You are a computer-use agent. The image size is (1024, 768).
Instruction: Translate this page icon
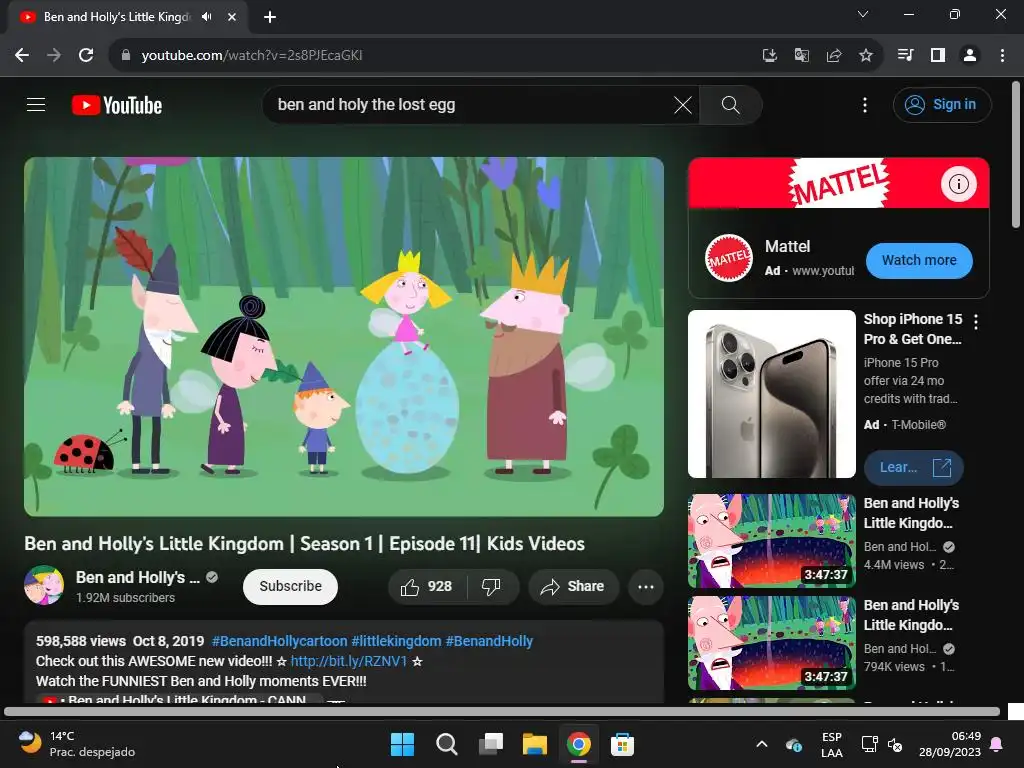click(x=802, y=56)
